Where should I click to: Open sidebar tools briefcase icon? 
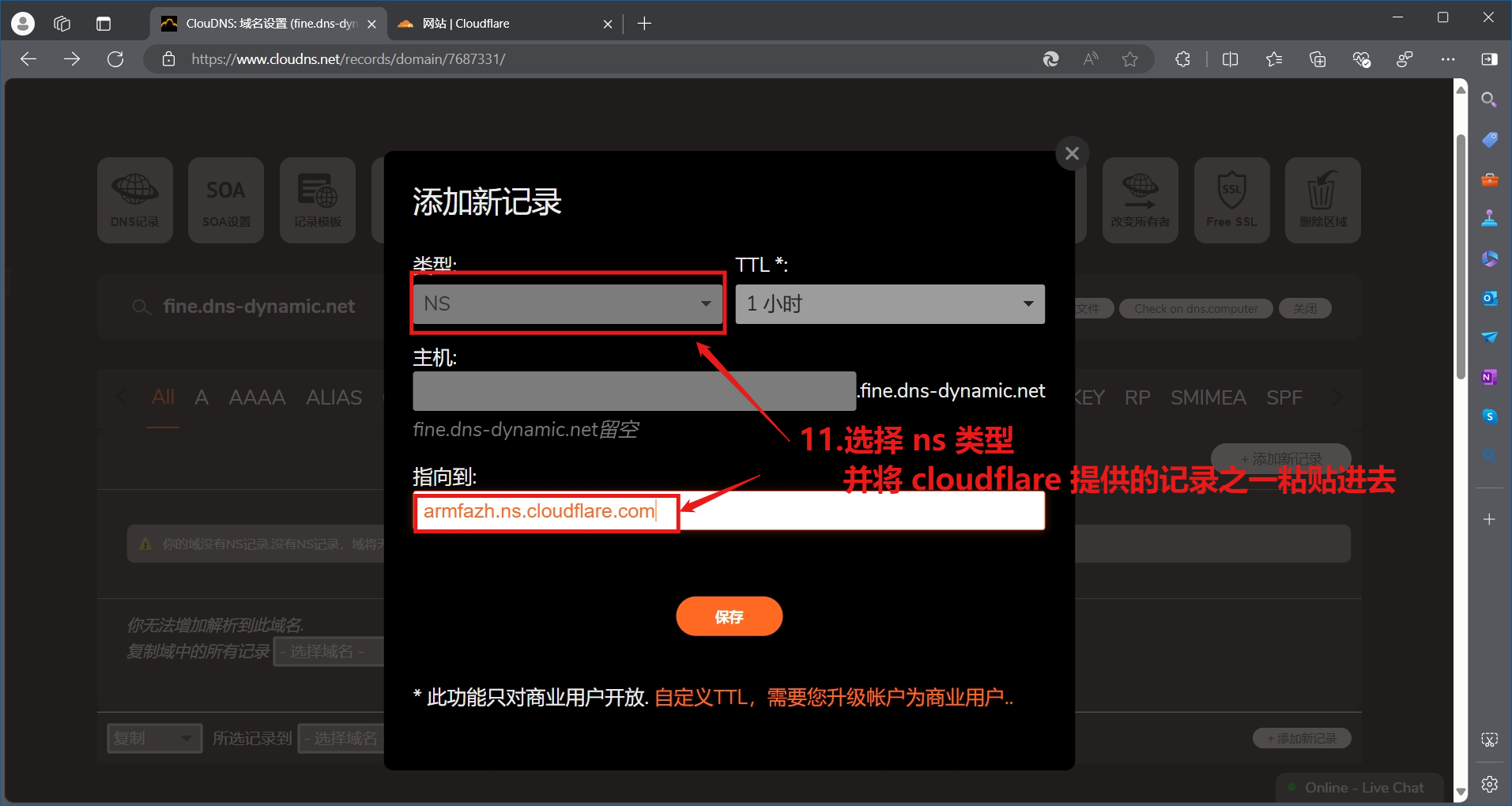click(1489, 179)
